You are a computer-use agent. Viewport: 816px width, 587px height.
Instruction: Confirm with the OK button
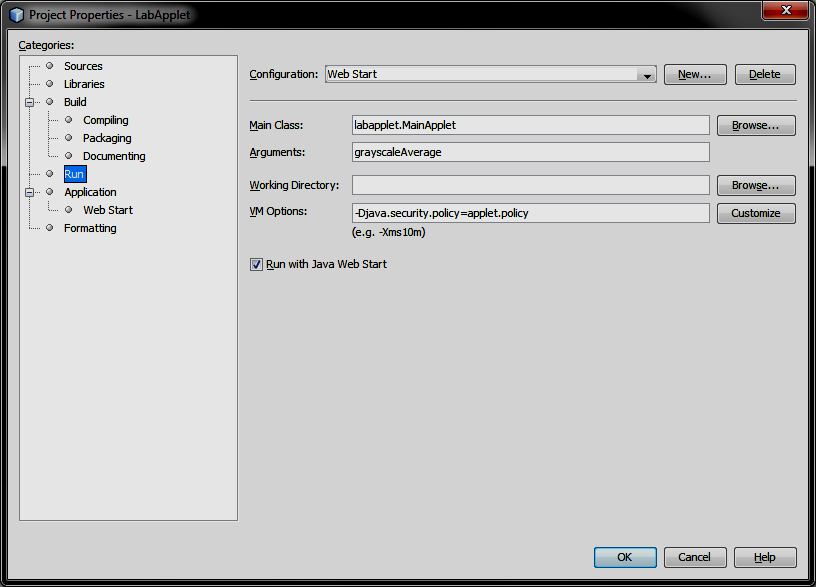[x=624, y=557]
